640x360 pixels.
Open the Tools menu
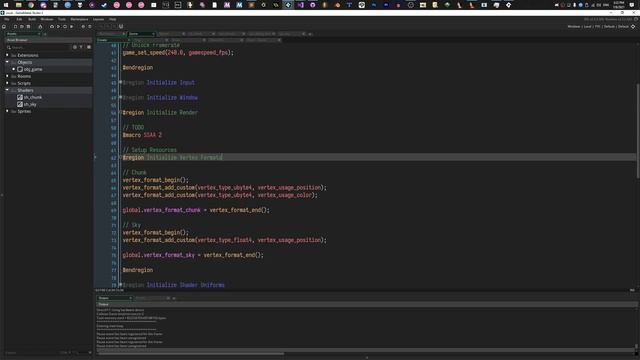coord(62,19)
